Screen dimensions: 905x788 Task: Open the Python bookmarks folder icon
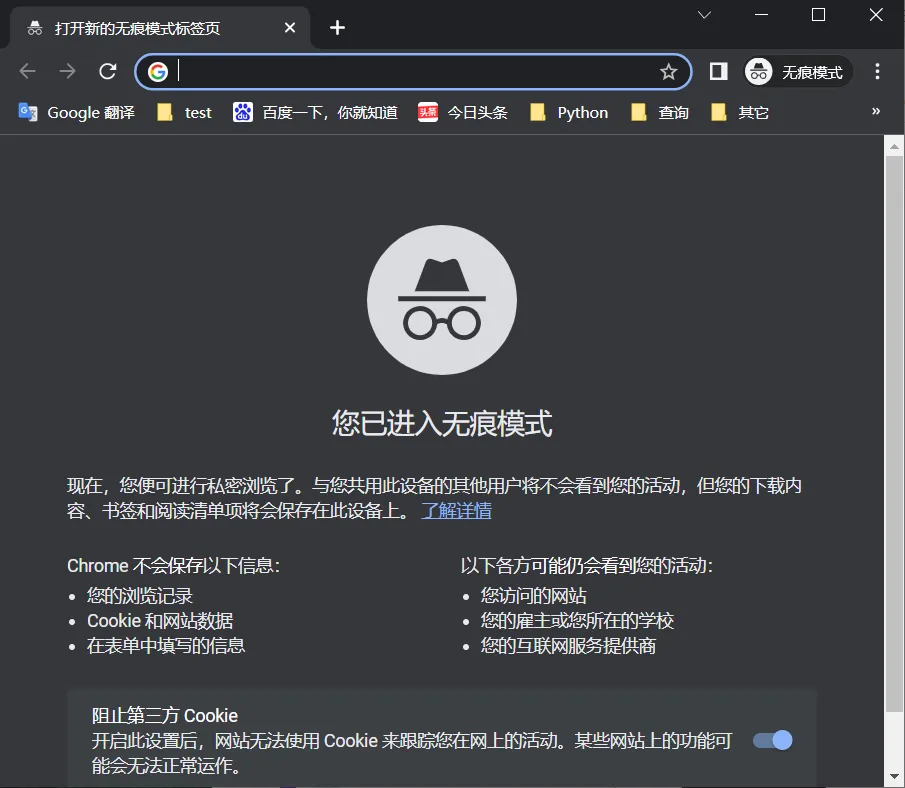[x=538, y=112]
